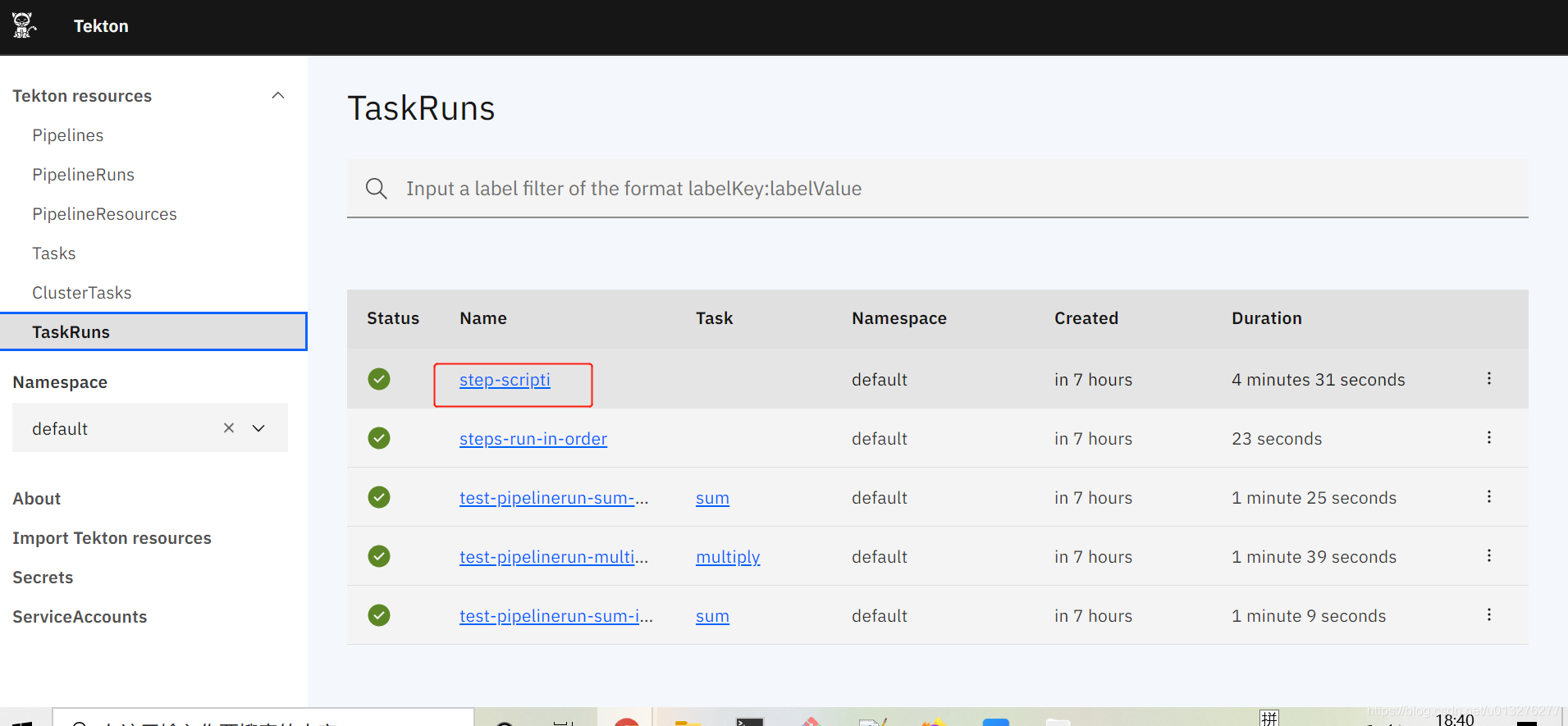The image size is (1568, 726).
Task: Open overflow menu for the 1 minute 9 seconds row
Action: tap(1488, 614)
